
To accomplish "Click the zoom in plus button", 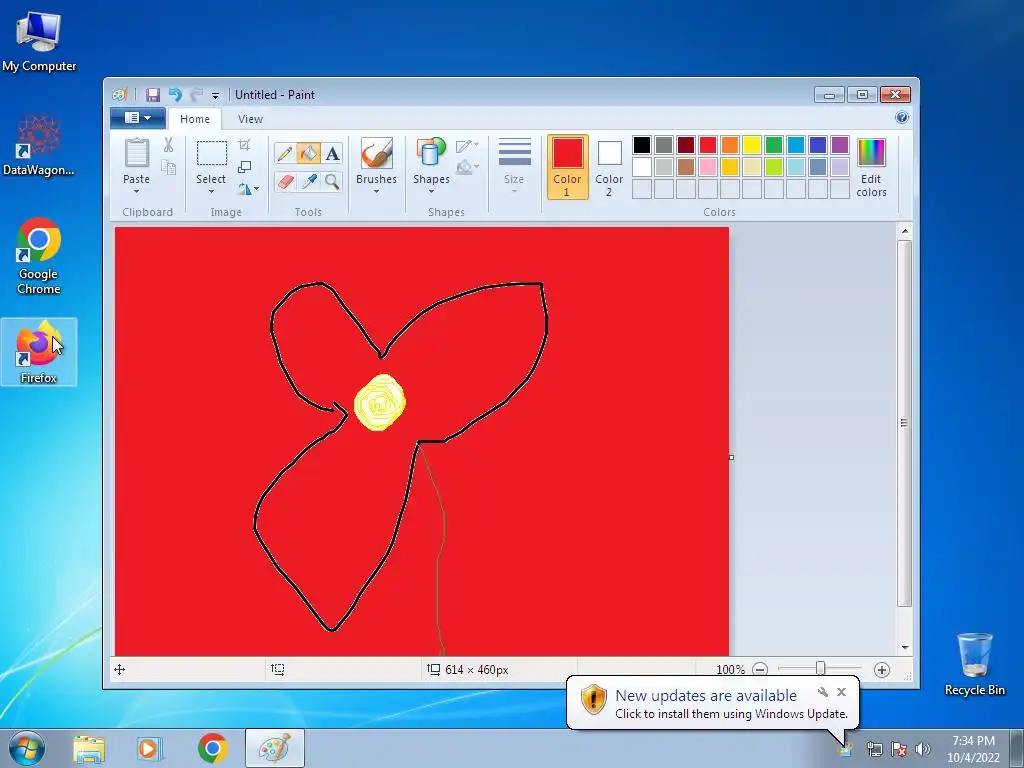I will tap(882, 669).
